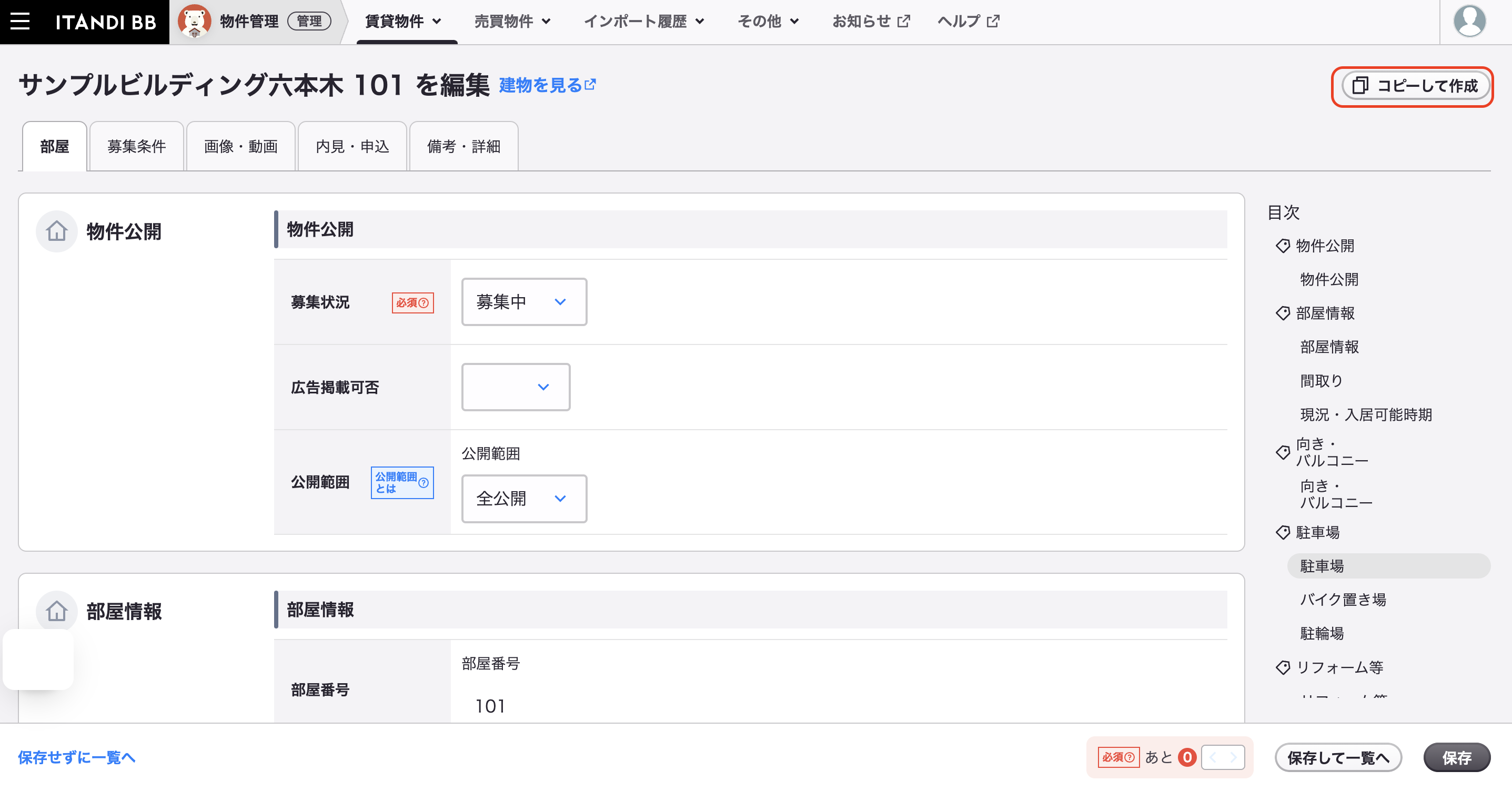
Task: Jump to 物件公開 heading in 目次
Action: point(1325,246)
